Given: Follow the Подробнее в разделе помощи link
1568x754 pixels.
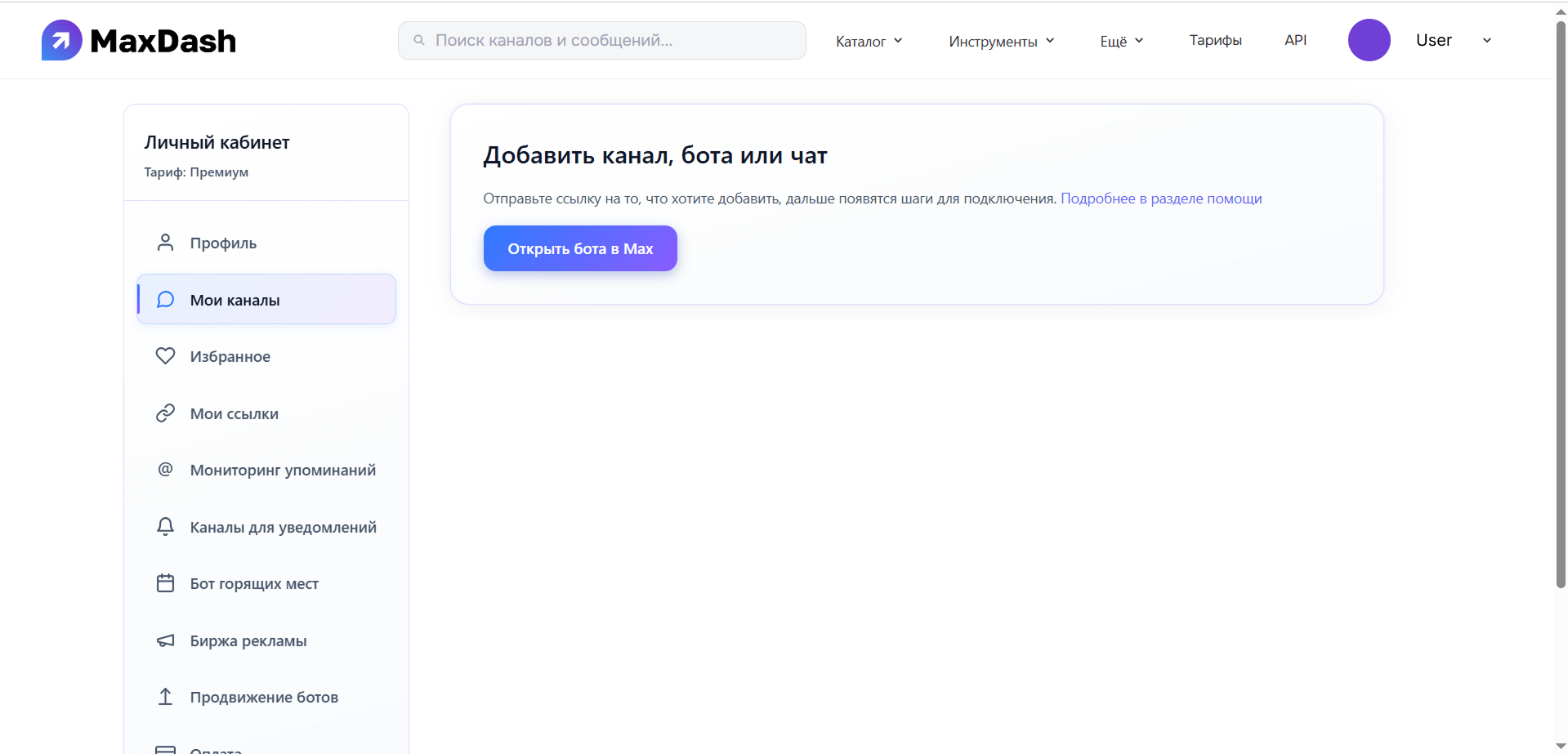Looking at the screenshot, I should tap(1161, 199).
